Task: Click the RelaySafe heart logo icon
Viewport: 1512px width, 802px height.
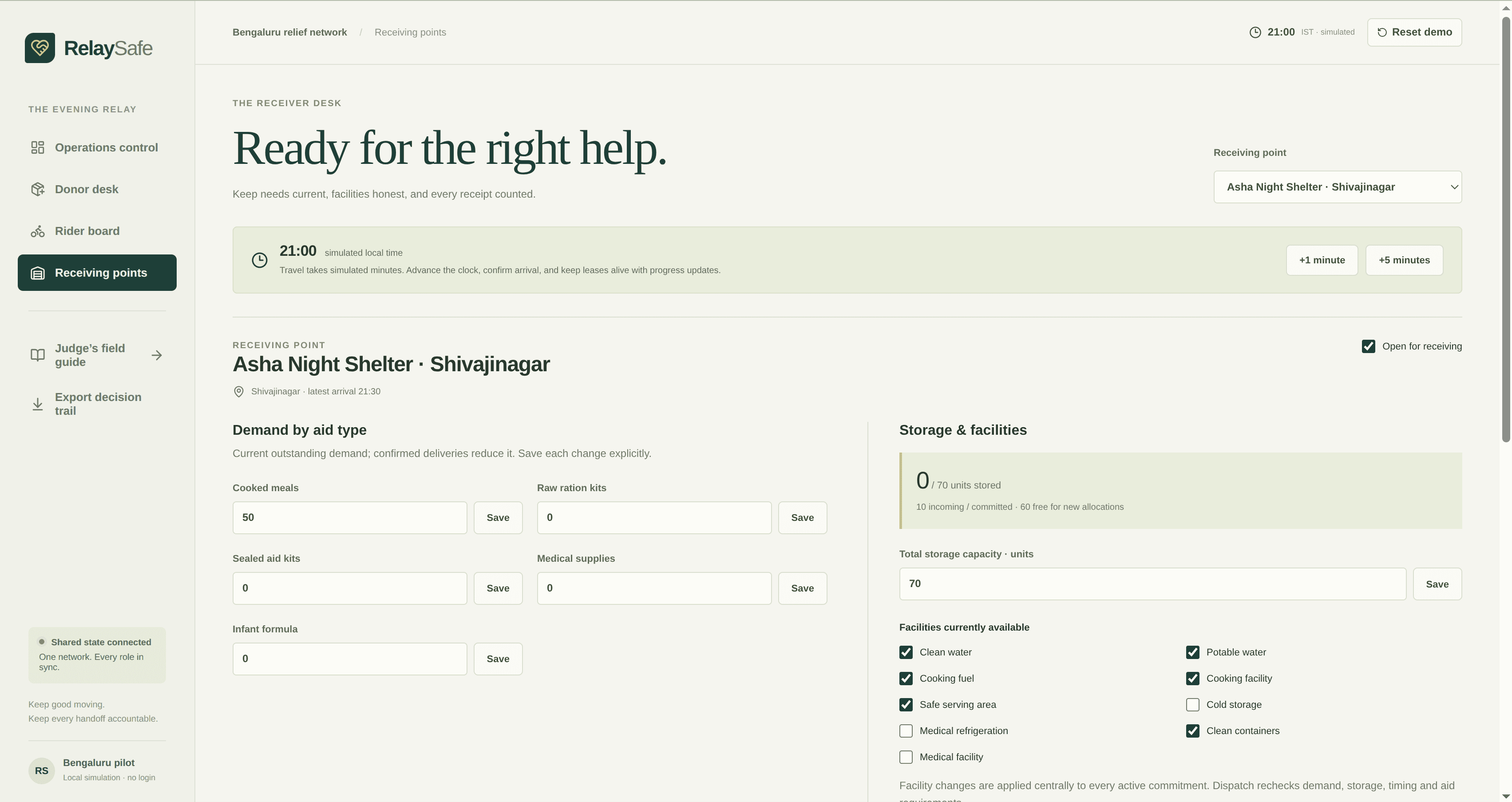Action: tap(40, 48)
